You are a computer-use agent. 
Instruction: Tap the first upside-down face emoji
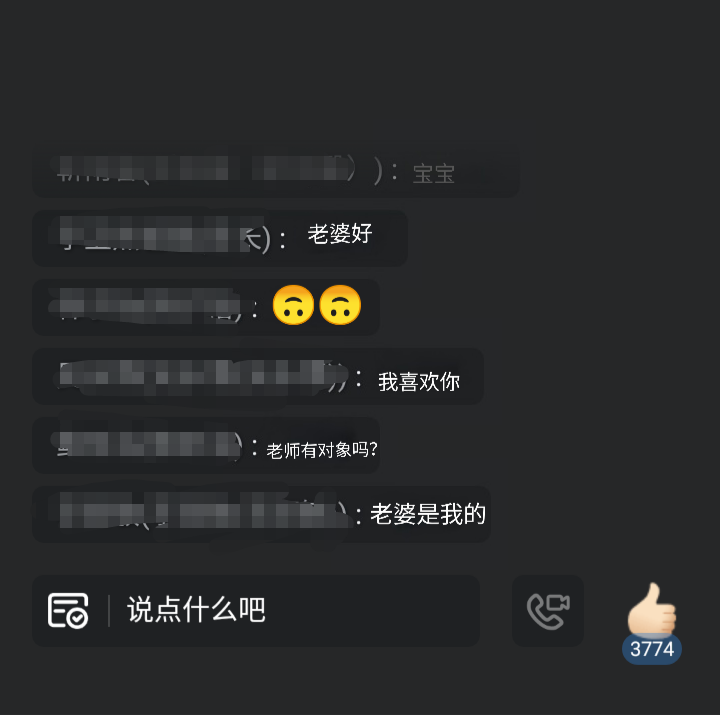coord(293,305)
